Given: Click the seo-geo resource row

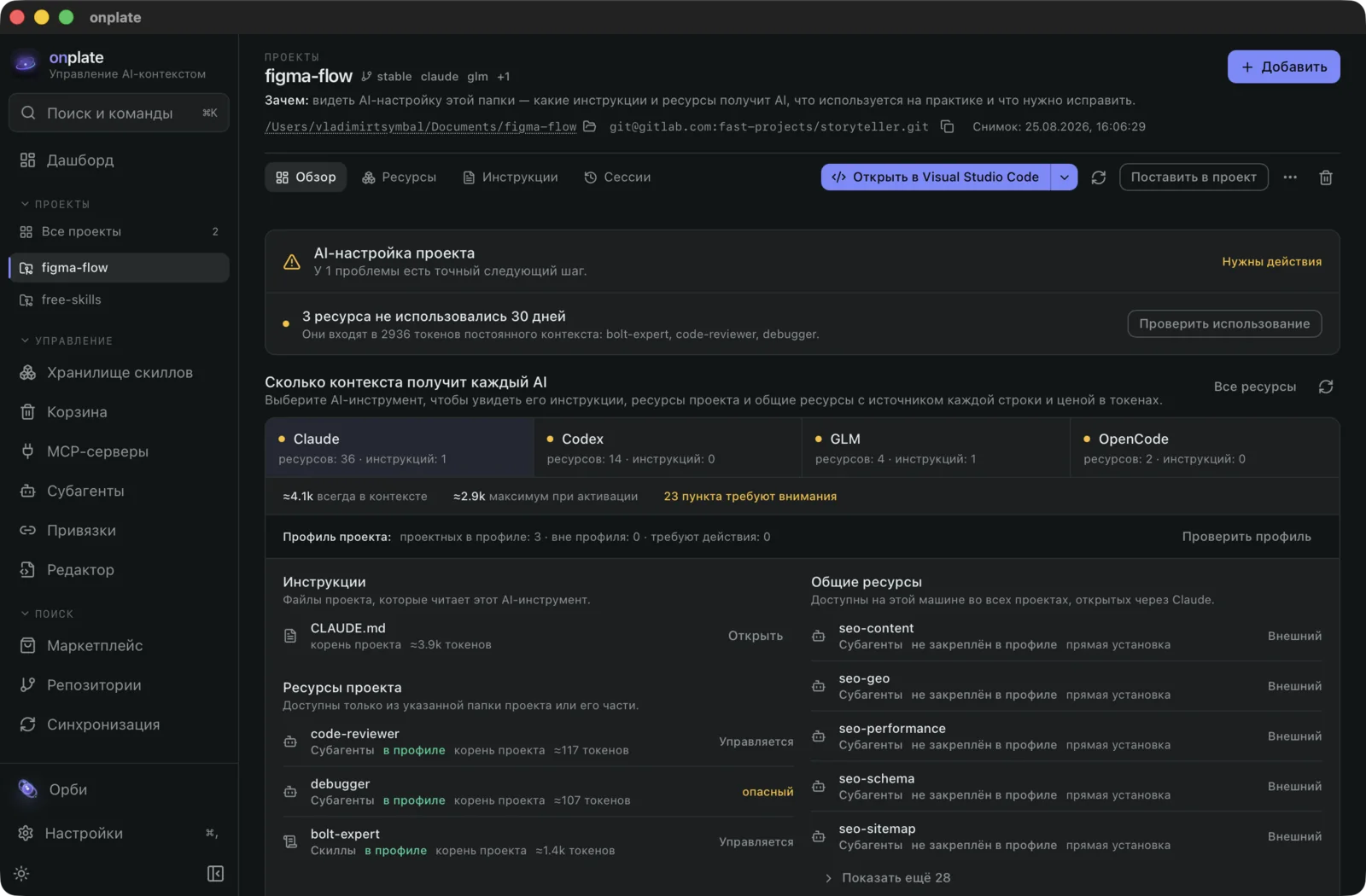Looking at the screenshot, I should (1066, 686).
